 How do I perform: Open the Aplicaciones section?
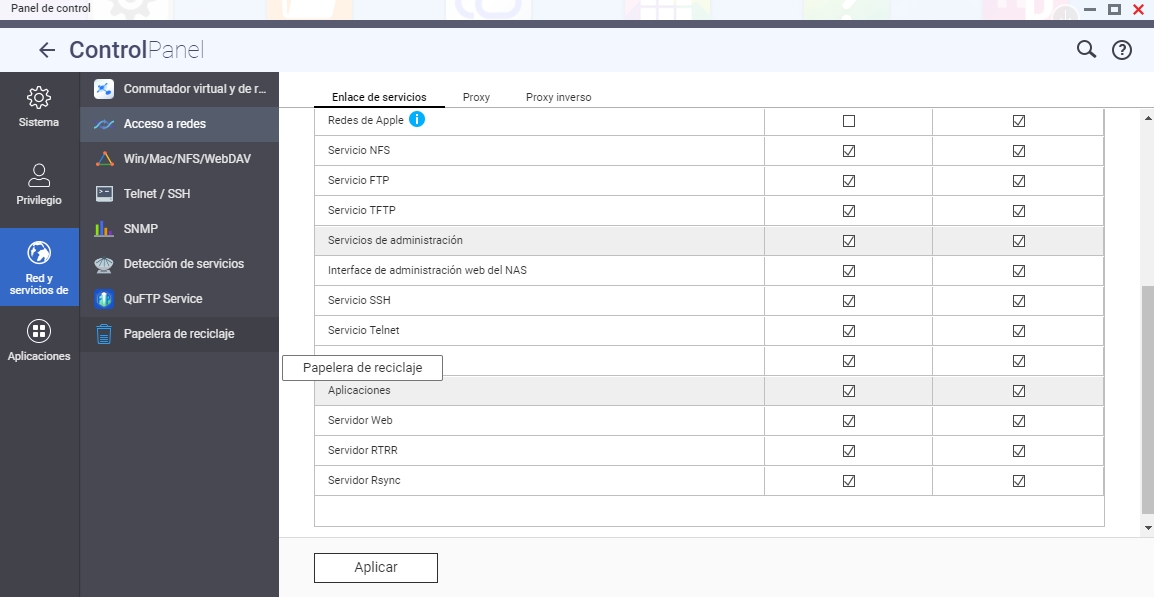tap(39, 340)
